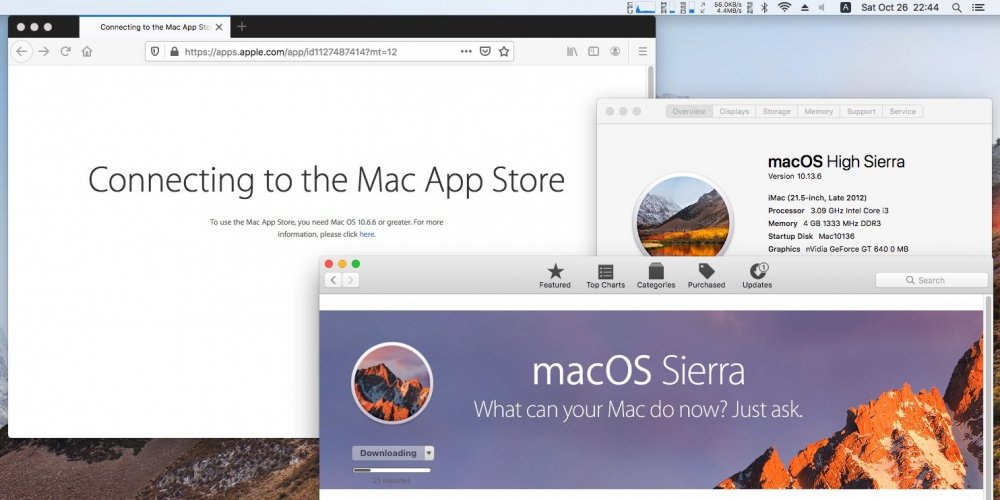Click the eject icon in menu bar
The width and height of the screenshot is (1000, 500).
click(804, 8)
